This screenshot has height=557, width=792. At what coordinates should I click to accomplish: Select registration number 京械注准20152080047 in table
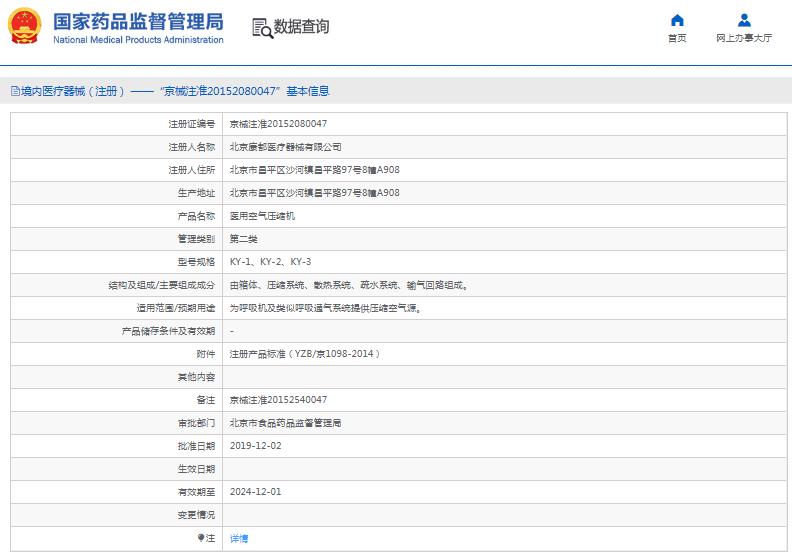pyautogui.click(x=278, y=124)
